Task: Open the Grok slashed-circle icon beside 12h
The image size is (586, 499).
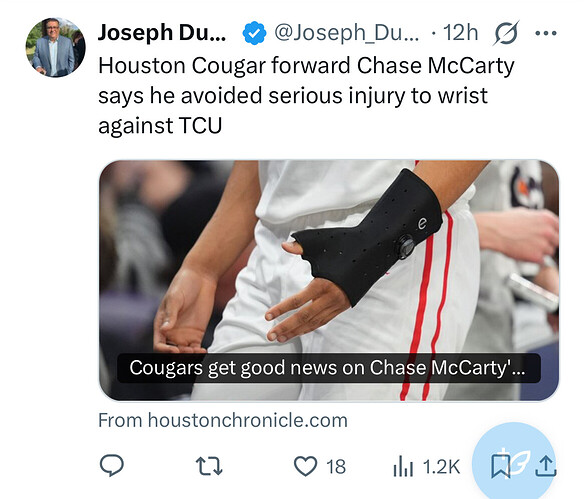Action: tap(506, 33)
